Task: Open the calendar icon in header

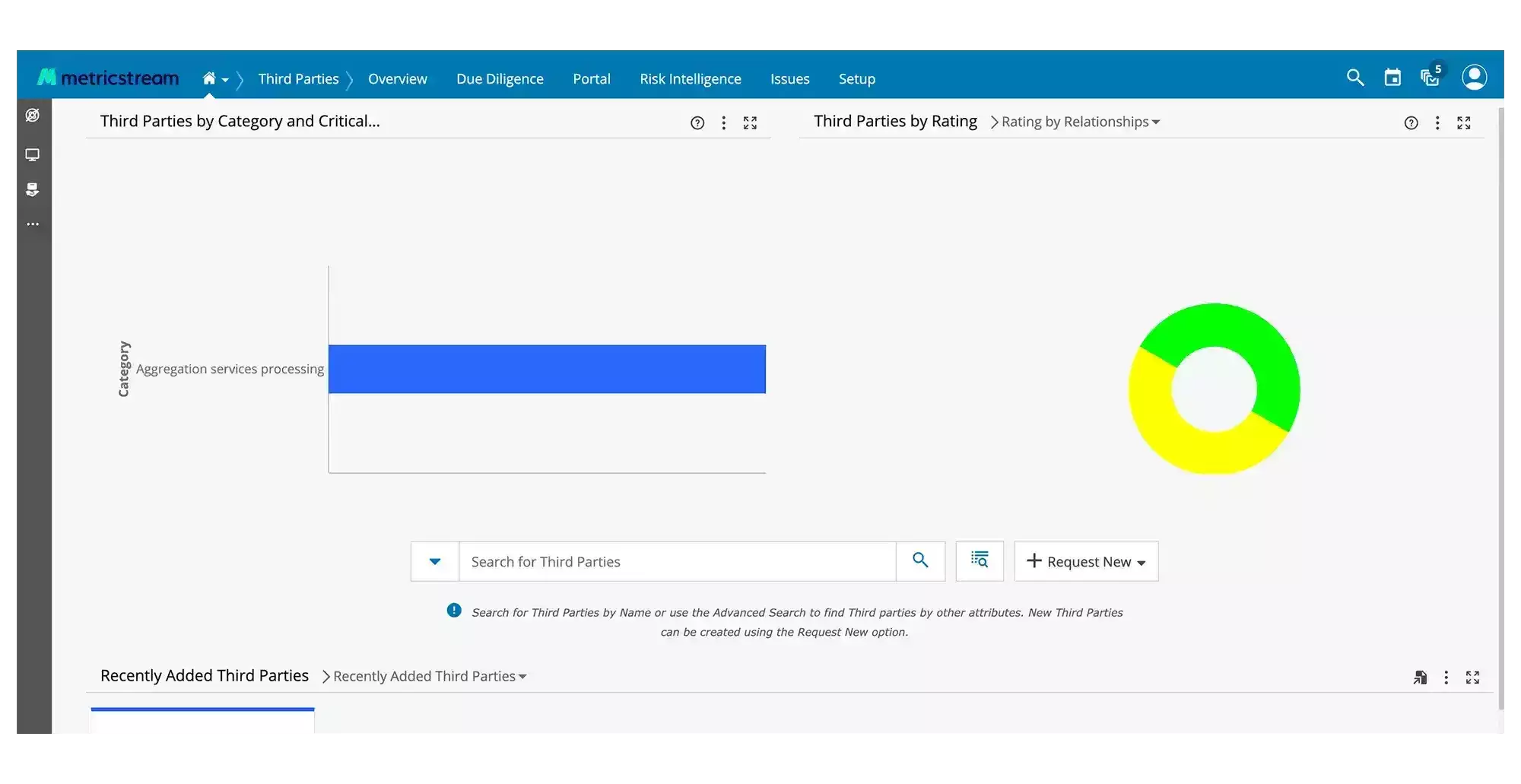Action: 1392,78
